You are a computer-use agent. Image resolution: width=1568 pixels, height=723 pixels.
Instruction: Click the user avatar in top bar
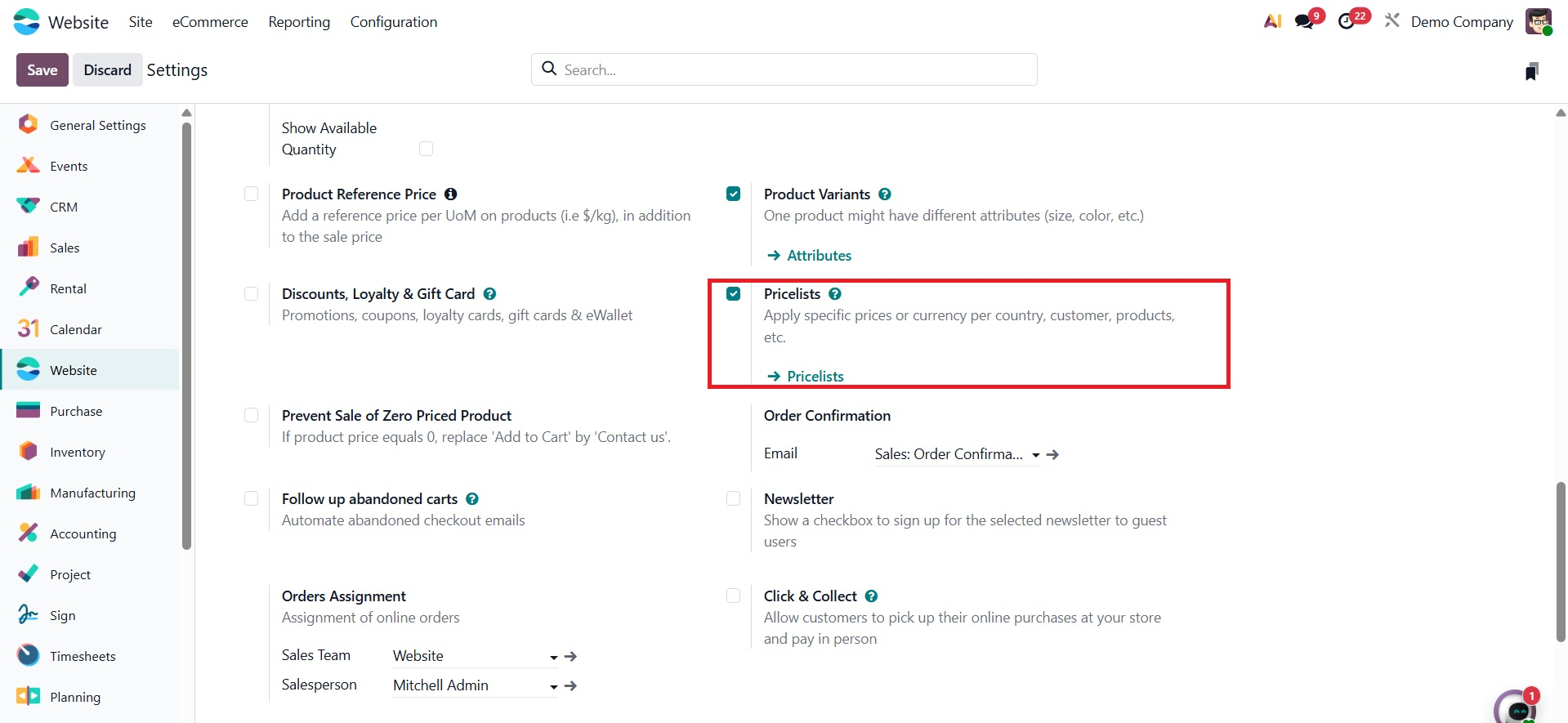[x=1539, y=21]
